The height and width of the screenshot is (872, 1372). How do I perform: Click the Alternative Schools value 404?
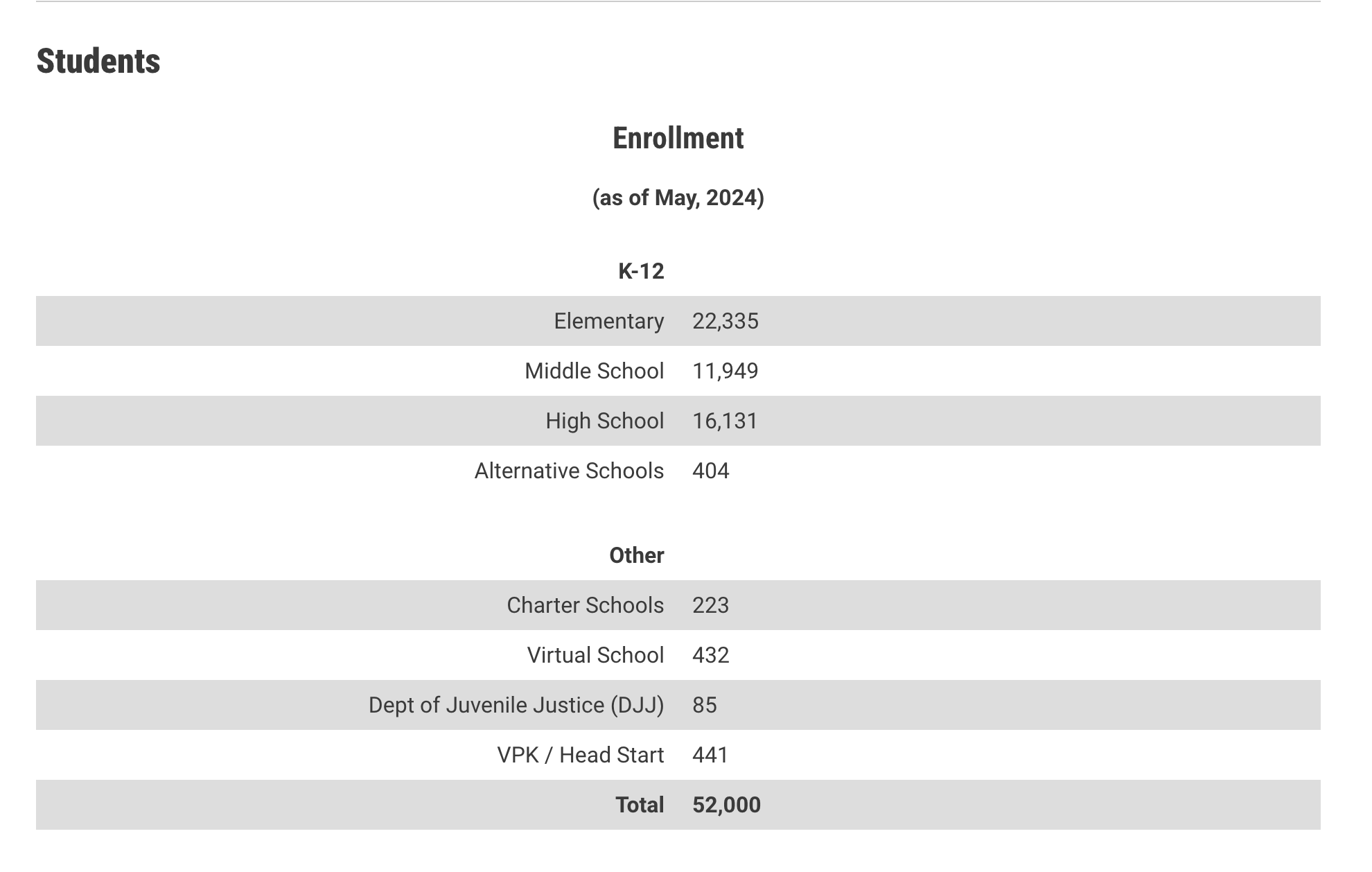click(710, 471)
